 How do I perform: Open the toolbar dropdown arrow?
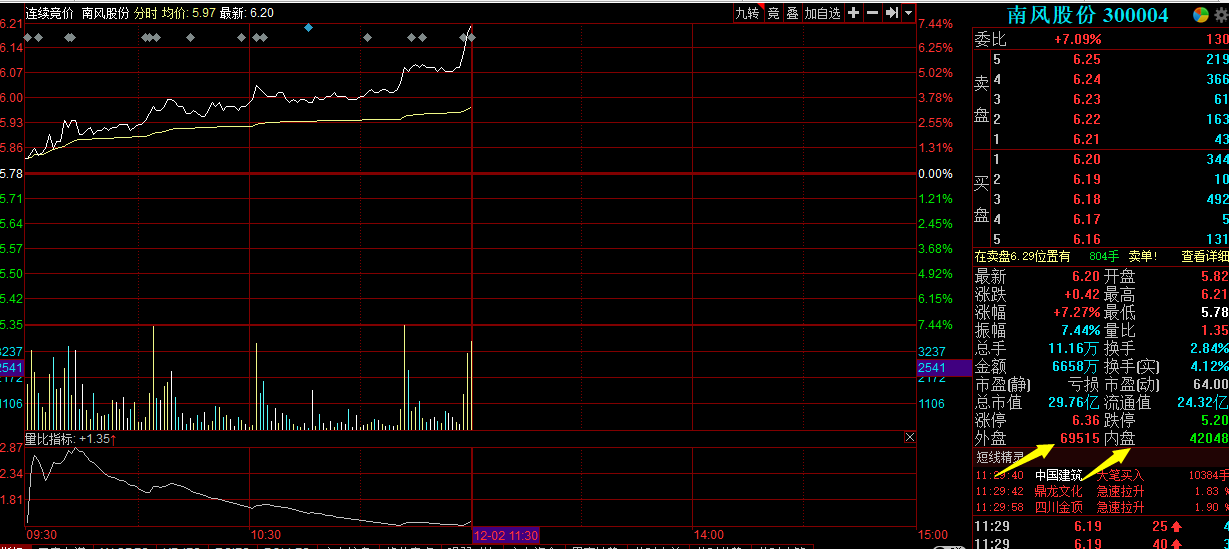pyautogui.click(x=908, y=13)
